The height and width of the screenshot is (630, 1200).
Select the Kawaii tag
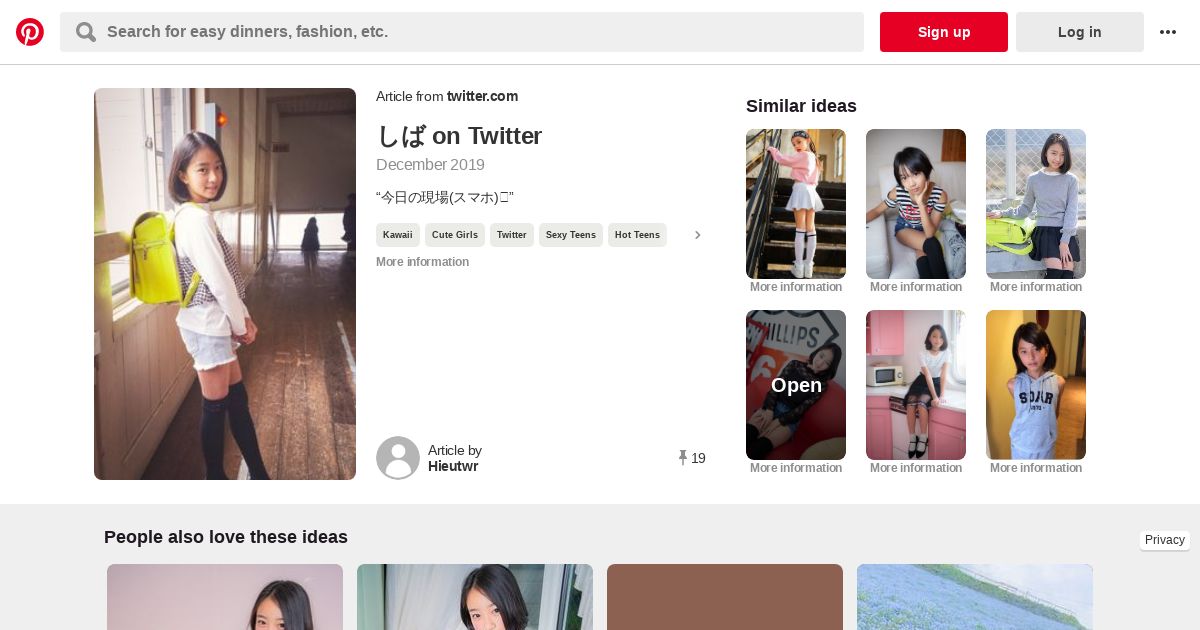tap(398, 235)
